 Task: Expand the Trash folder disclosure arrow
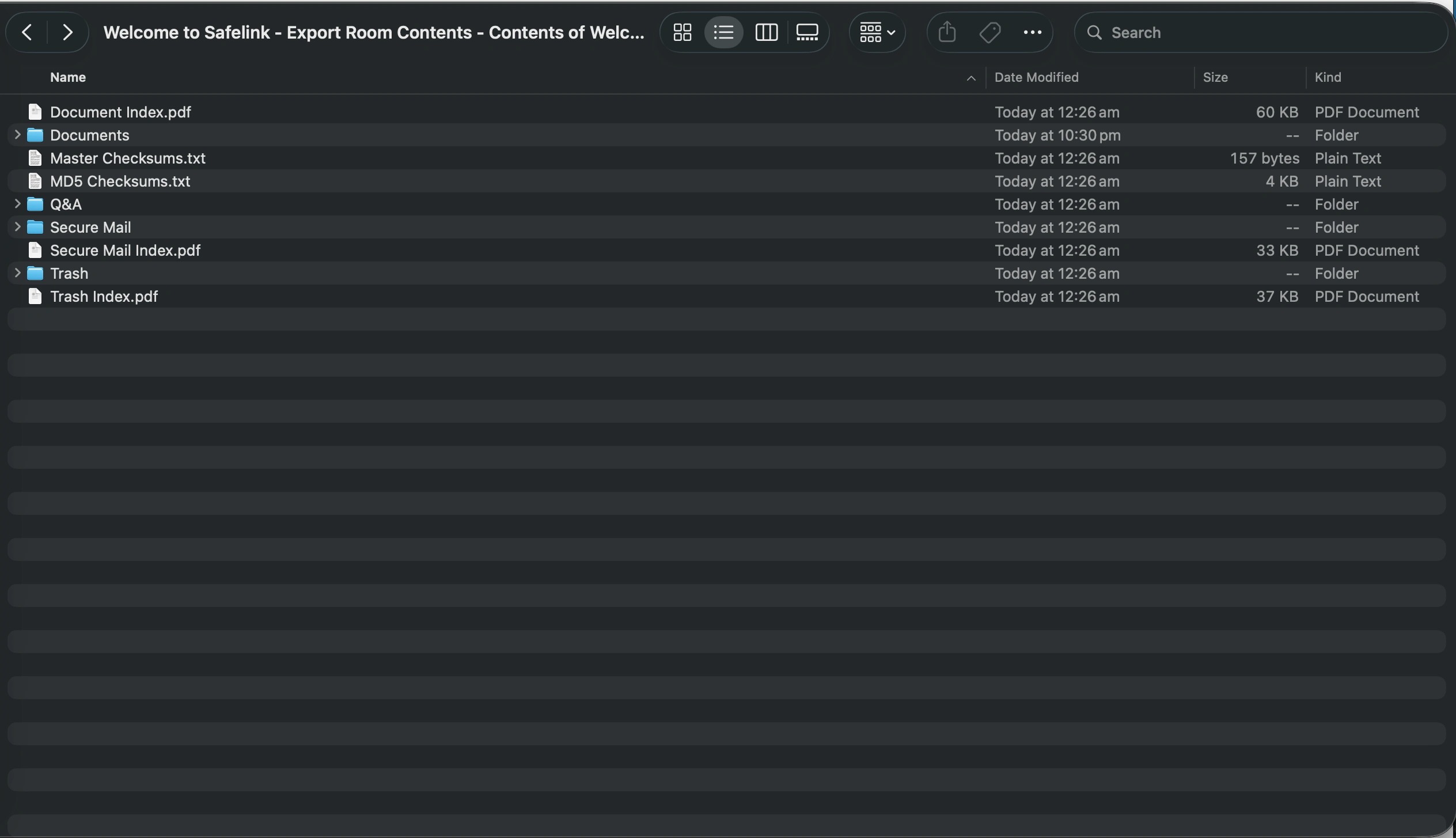pos(17,273)
